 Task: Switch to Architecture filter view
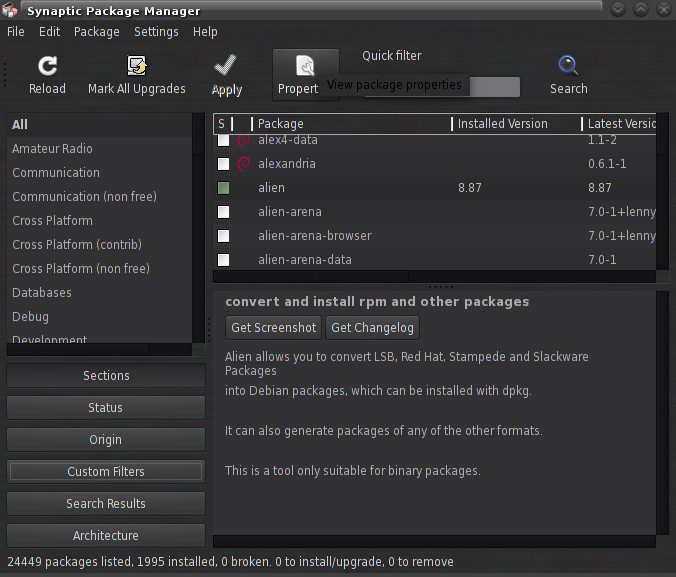click(x=106, y=535)
